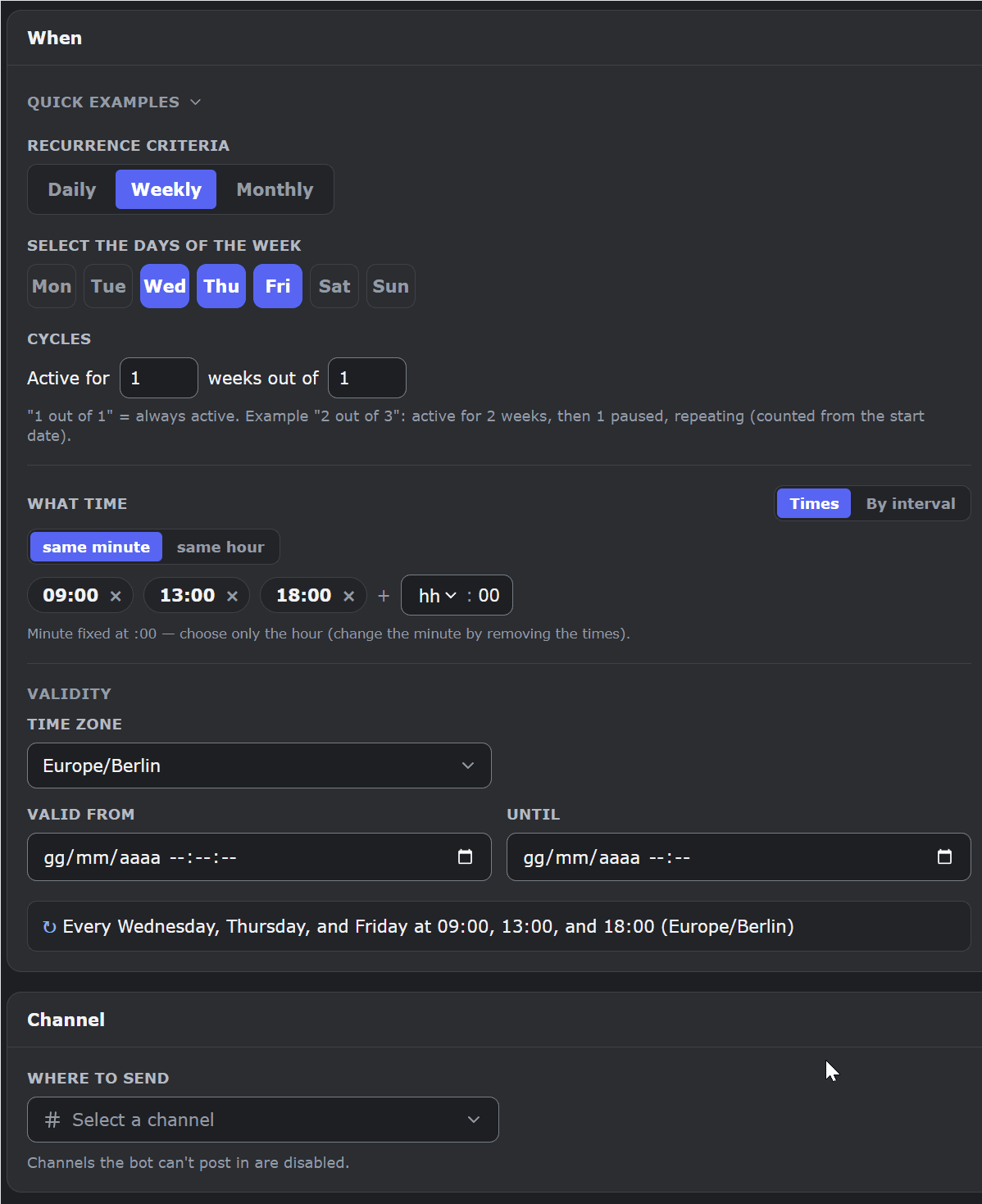
Task: Deselect Thursday day button
Action: pos(221,286)
